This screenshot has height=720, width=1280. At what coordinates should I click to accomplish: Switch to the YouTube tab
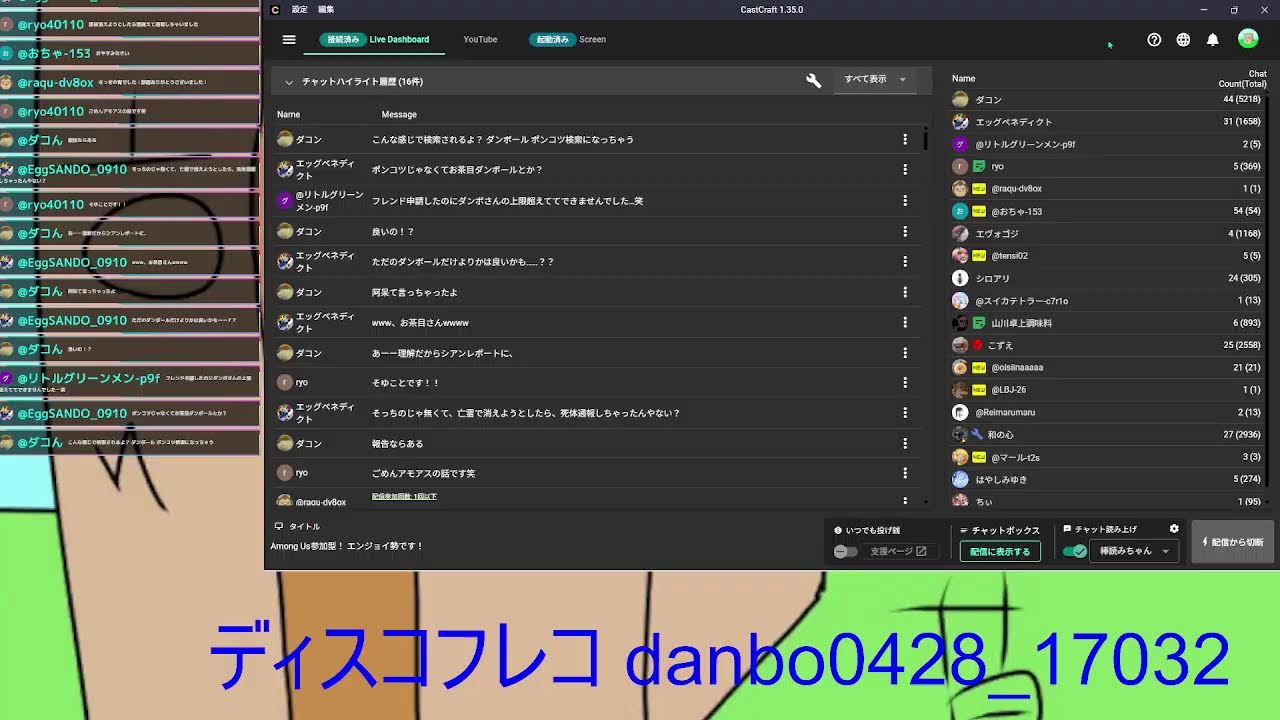click(480, 40)
